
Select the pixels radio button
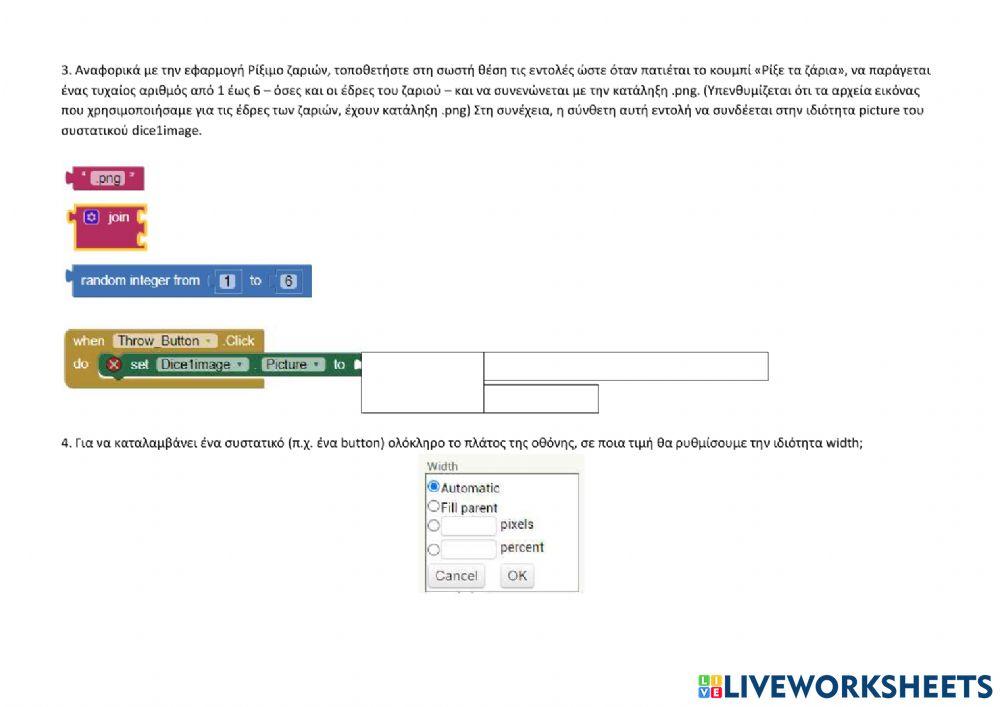pos(434,525)
